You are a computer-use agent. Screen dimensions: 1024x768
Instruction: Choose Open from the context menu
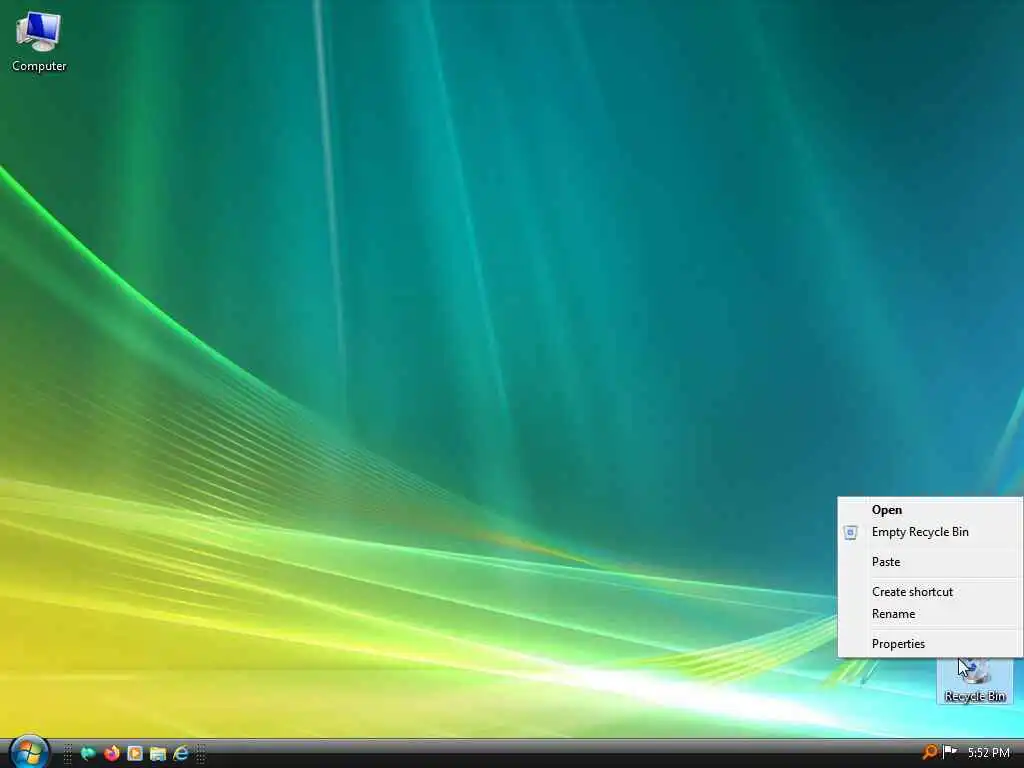(930, 510)
